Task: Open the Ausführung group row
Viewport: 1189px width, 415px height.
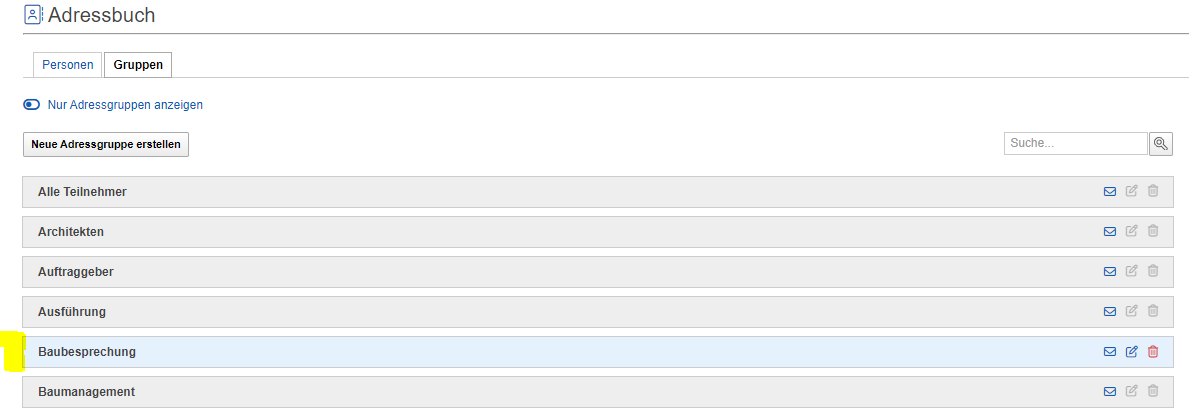Action: (72, 312)
